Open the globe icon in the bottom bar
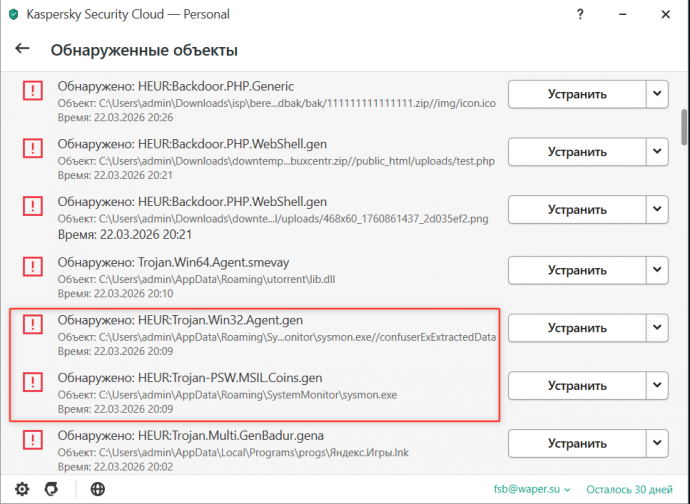 click(x=98, y=489)
